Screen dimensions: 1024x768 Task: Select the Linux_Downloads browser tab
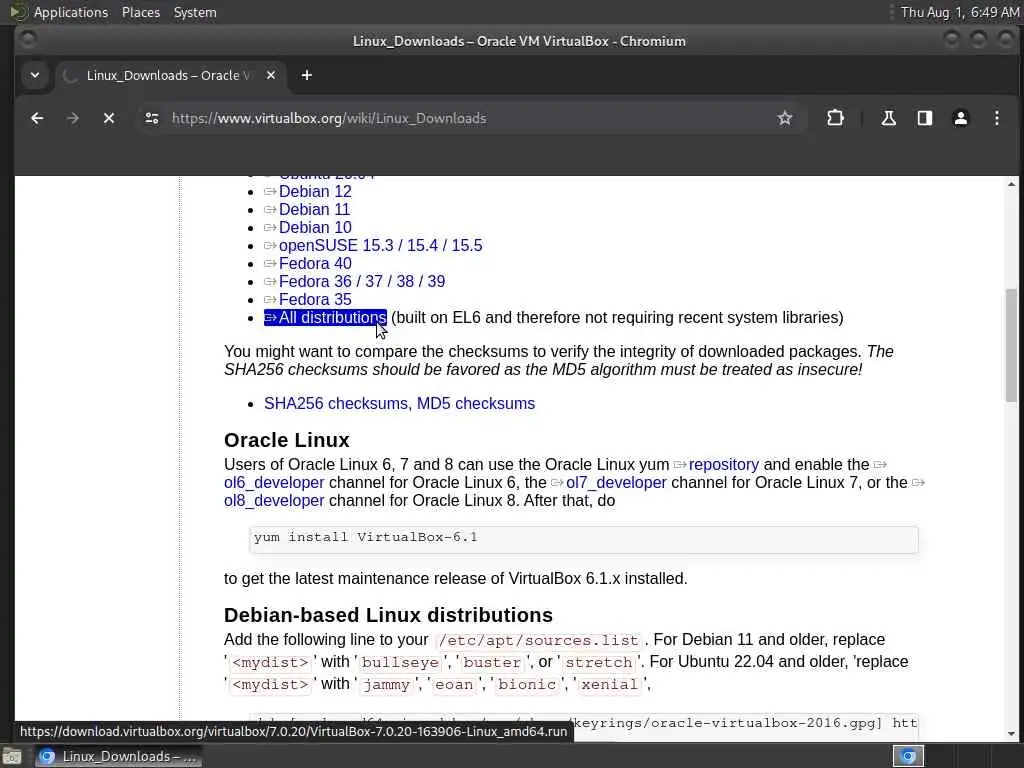coord(170,76)
